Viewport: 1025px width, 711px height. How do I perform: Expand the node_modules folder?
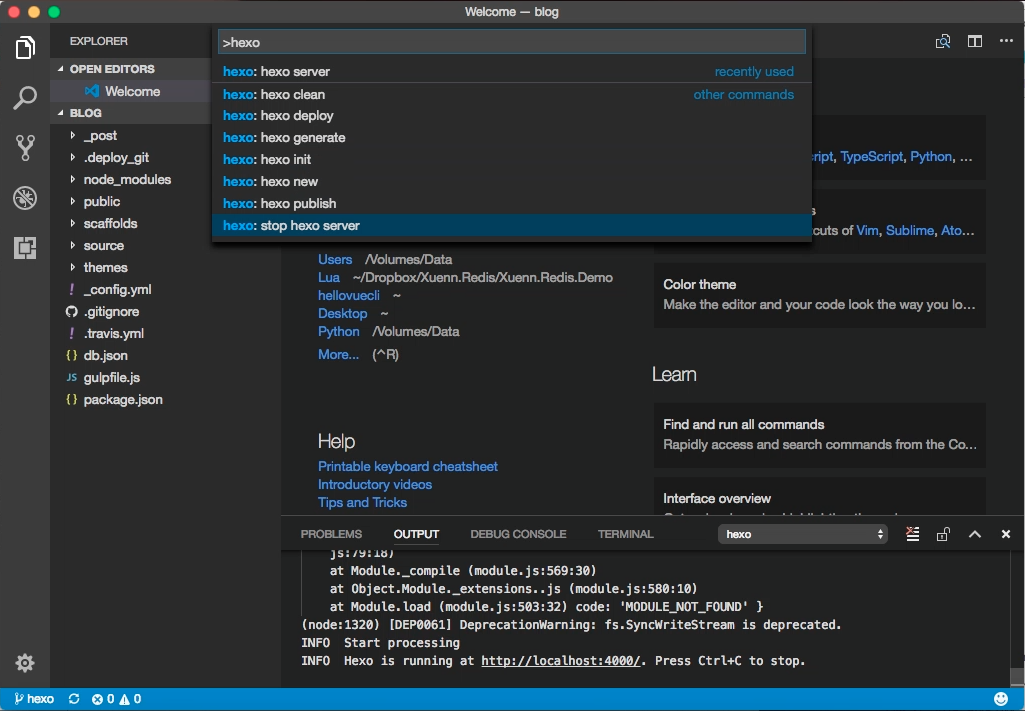[127, 179]
